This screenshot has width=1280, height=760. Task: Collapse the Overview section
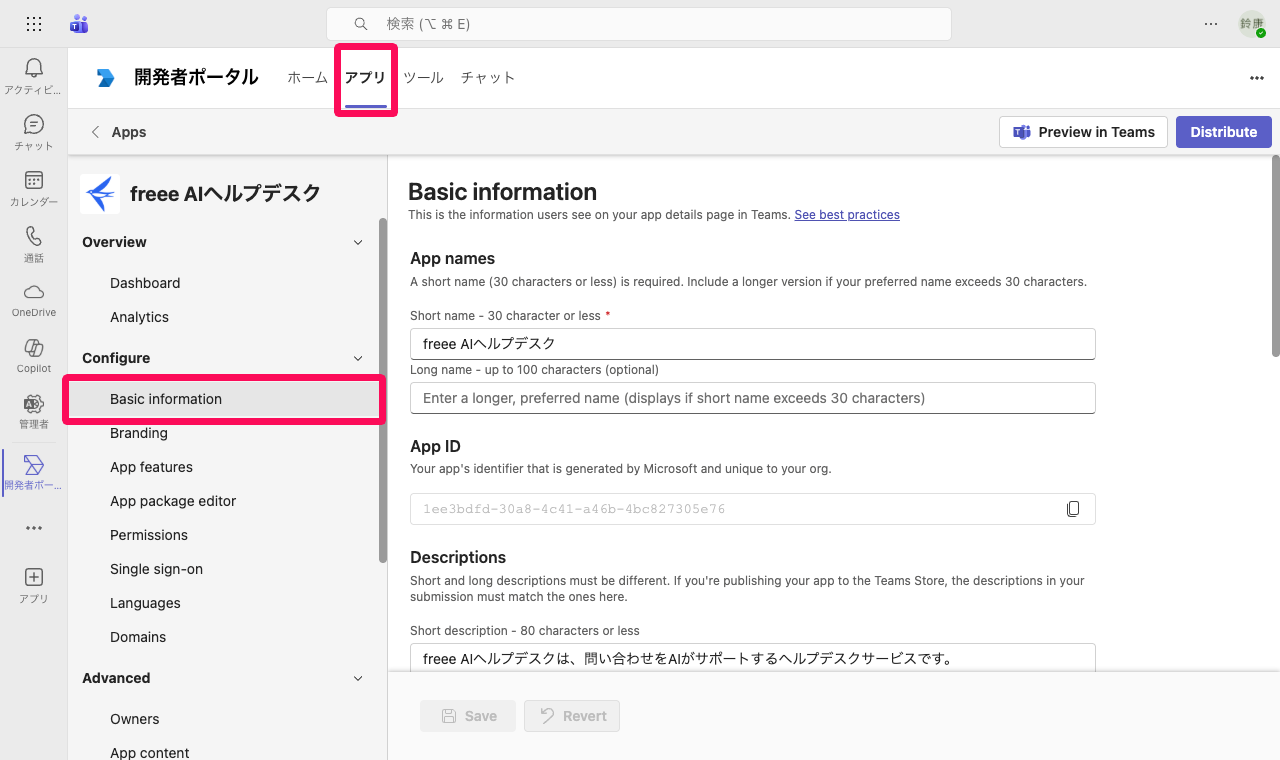pyautogui.click(x=359, y=242)
